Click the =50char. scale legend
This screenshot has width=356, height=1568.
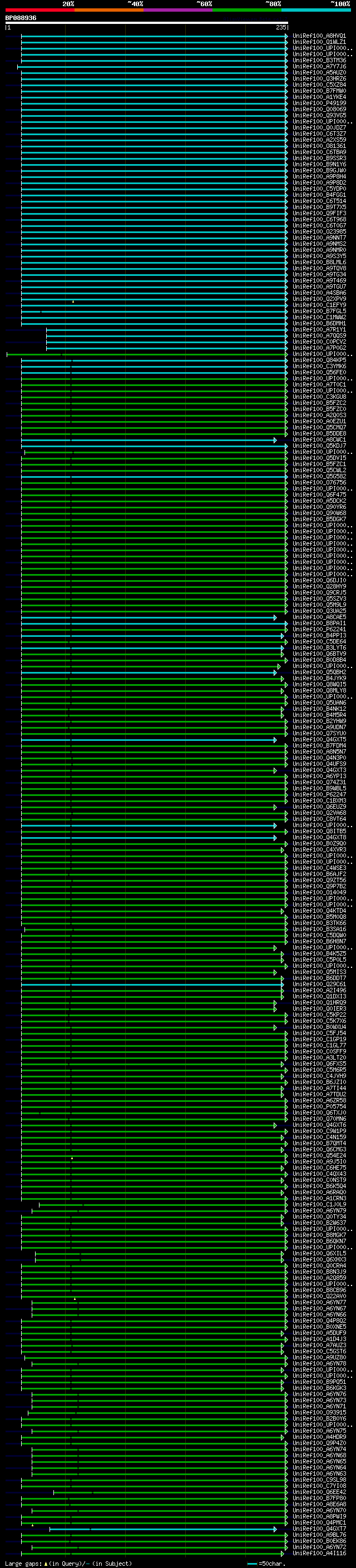pos(266,1563)
